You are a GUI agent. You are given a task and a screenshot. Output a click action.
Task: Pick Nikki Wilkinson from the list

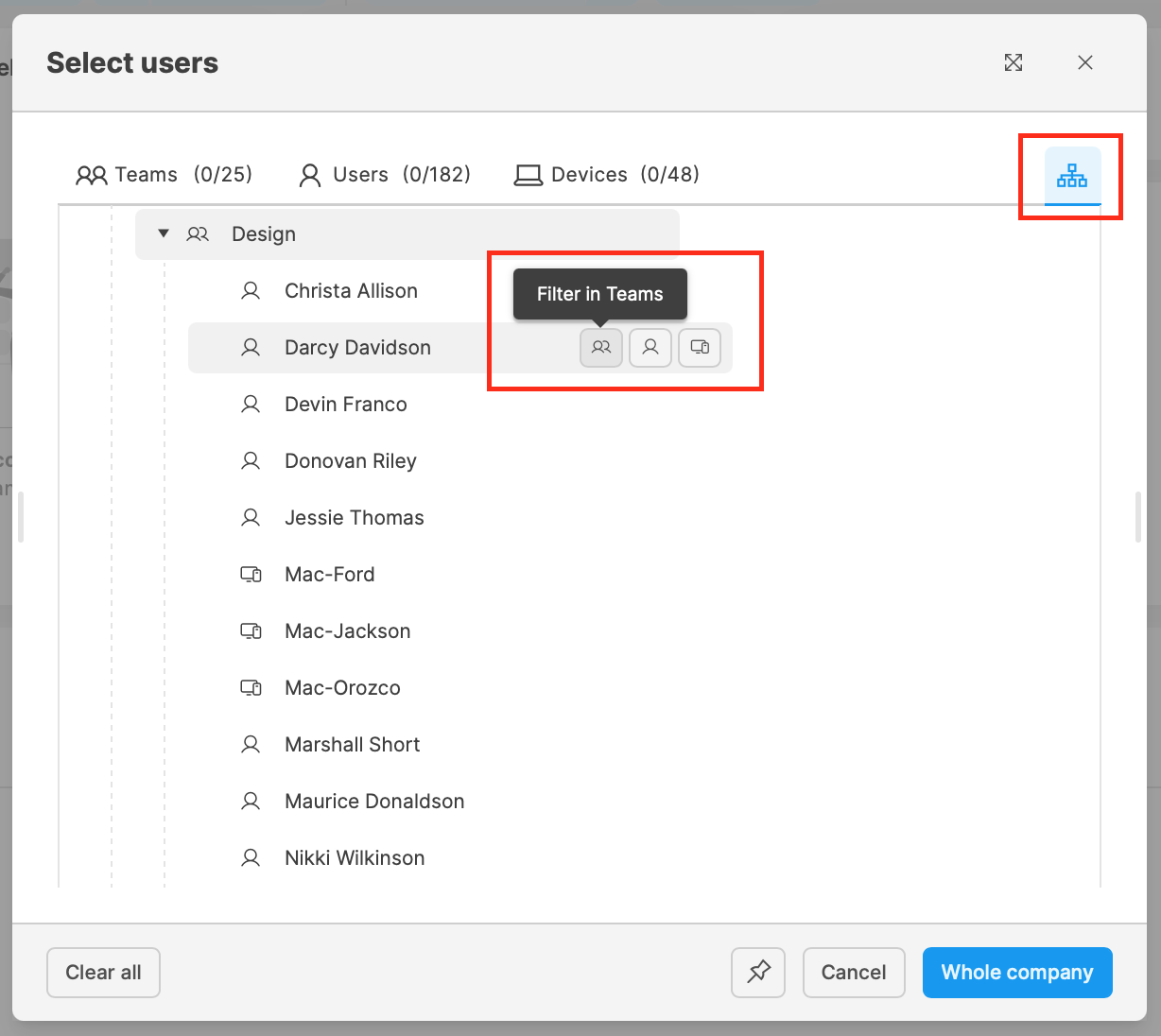[x=355, y=858]
